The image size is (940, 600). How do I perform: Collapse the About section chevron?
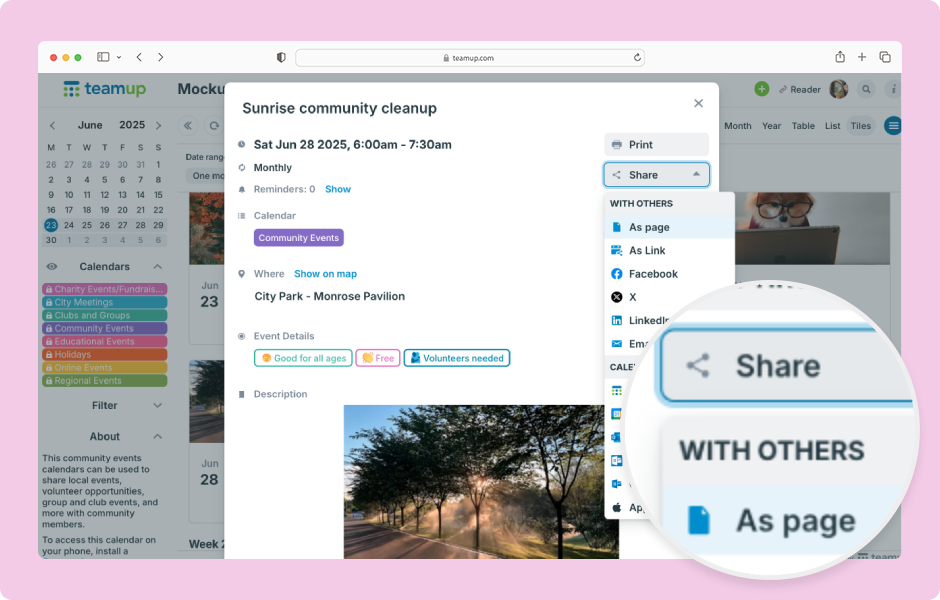158,436
